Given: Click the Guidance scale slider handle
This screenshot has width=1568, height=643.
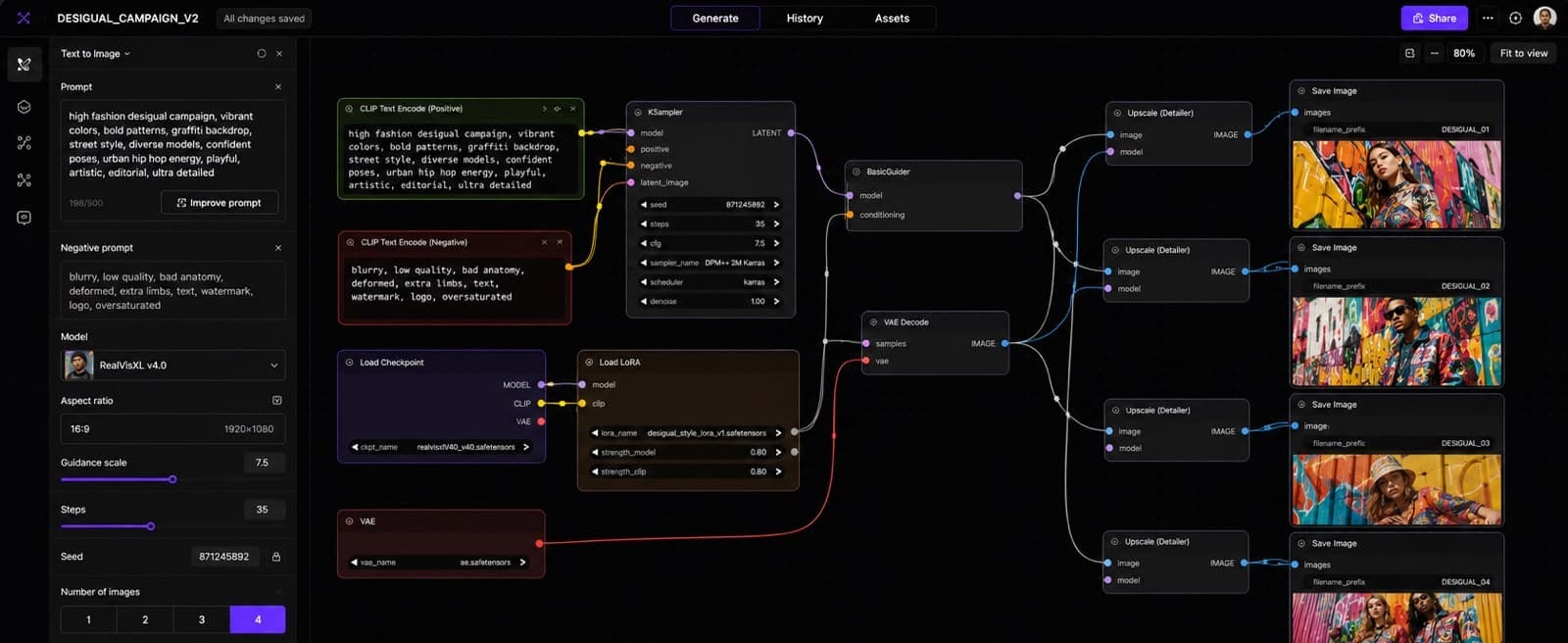Looking at the screenshot, I should click(x=172, y=479).
